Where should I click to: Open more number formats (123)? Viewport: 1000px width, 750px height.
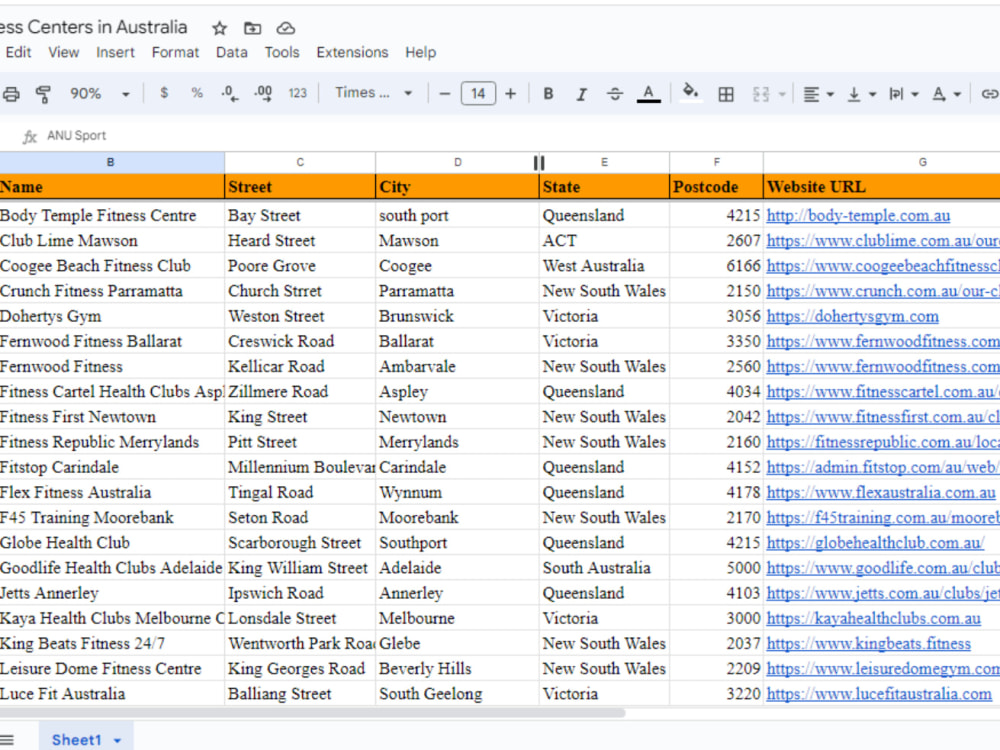tap(297, 93)
